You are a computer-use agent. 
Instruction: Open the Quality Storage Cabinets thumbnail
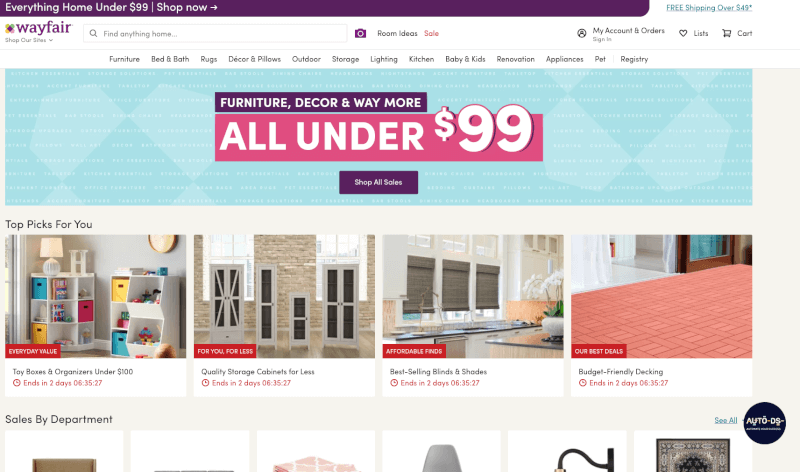[284, 296]
